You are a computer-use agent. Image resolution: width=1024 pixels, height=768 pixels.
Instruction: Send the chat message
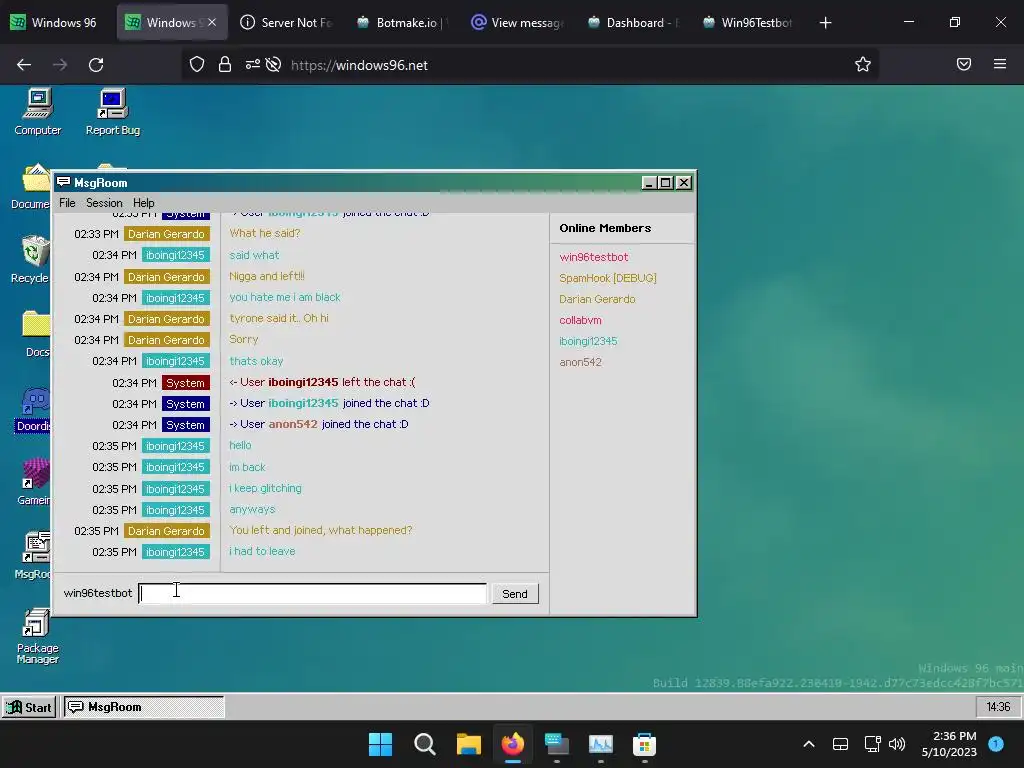[515, 594]
